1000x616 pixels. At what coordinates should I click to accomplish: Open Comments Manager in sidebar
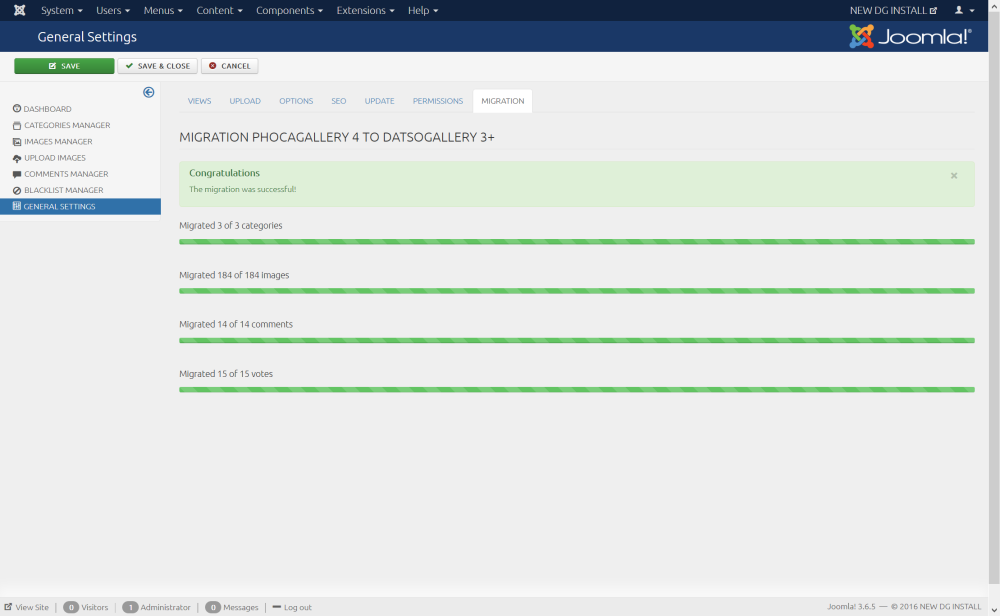coord(66,174)
